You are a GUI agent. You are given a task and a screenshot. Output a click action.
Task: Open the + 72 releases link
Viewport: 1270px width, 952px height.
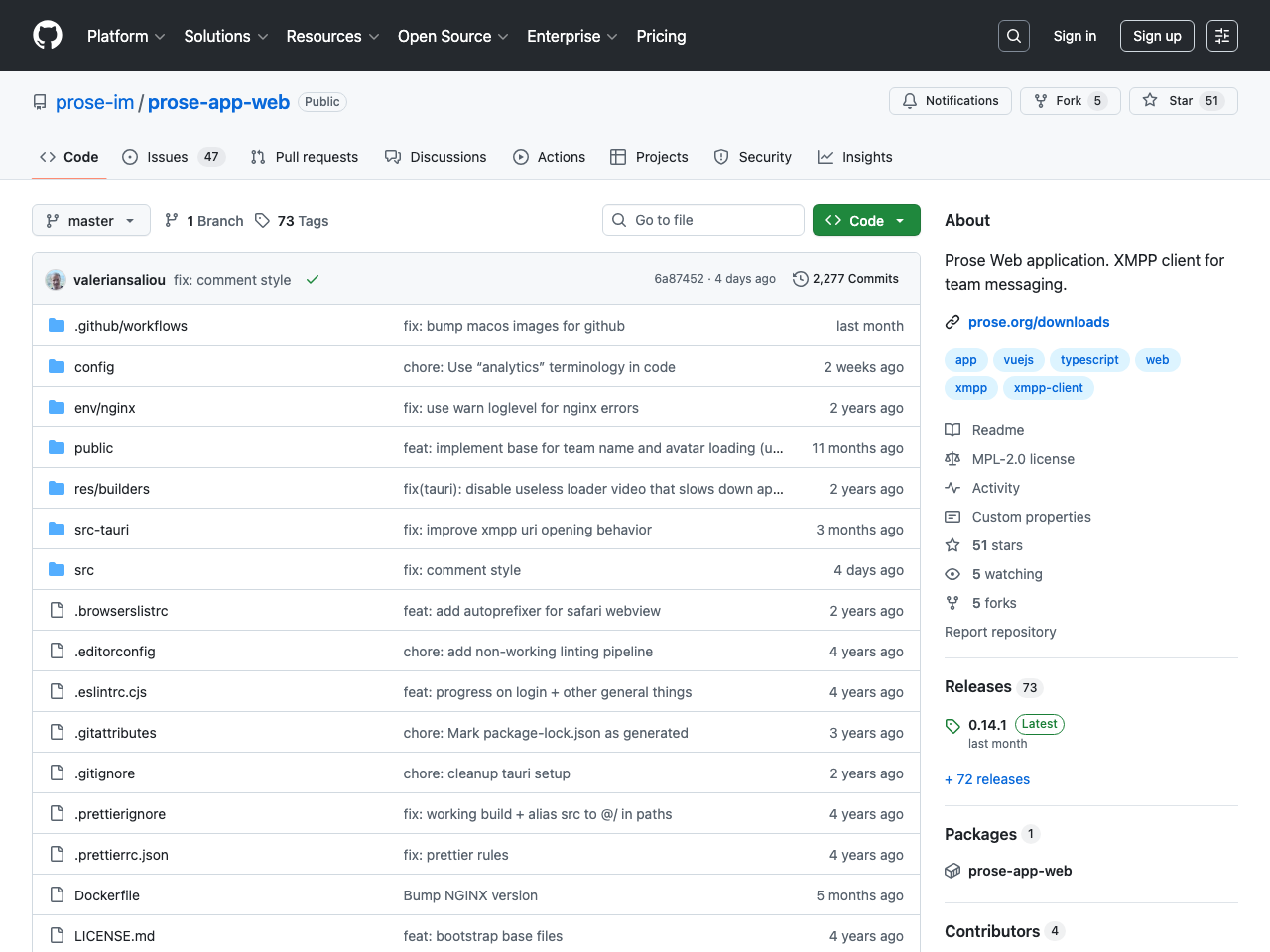pyautogui.click(x=987, y=779)
